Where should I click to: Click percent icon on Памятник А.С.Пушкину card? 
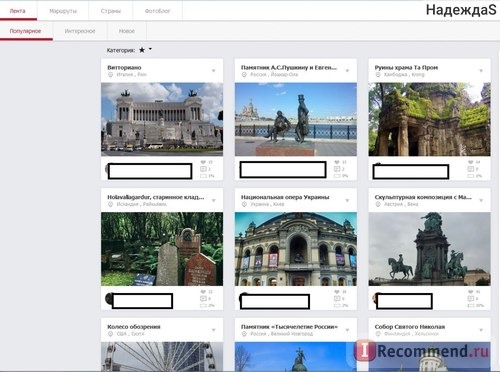pyautogui.click(x=337, y=176)
